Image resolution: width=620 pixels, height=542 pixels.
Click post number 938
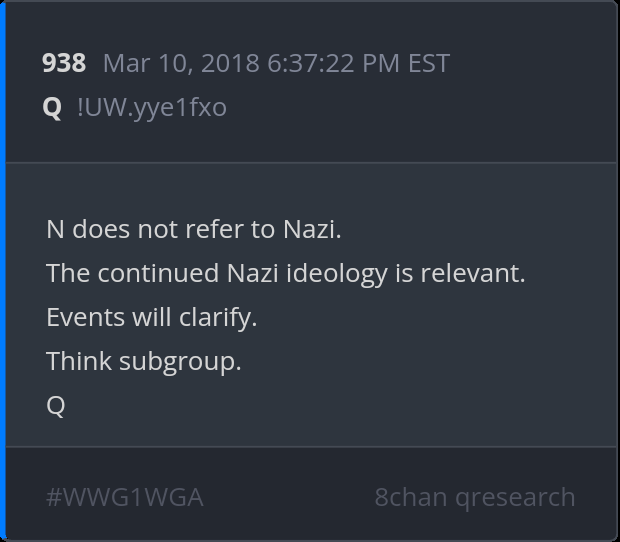(x=64, y=63)
